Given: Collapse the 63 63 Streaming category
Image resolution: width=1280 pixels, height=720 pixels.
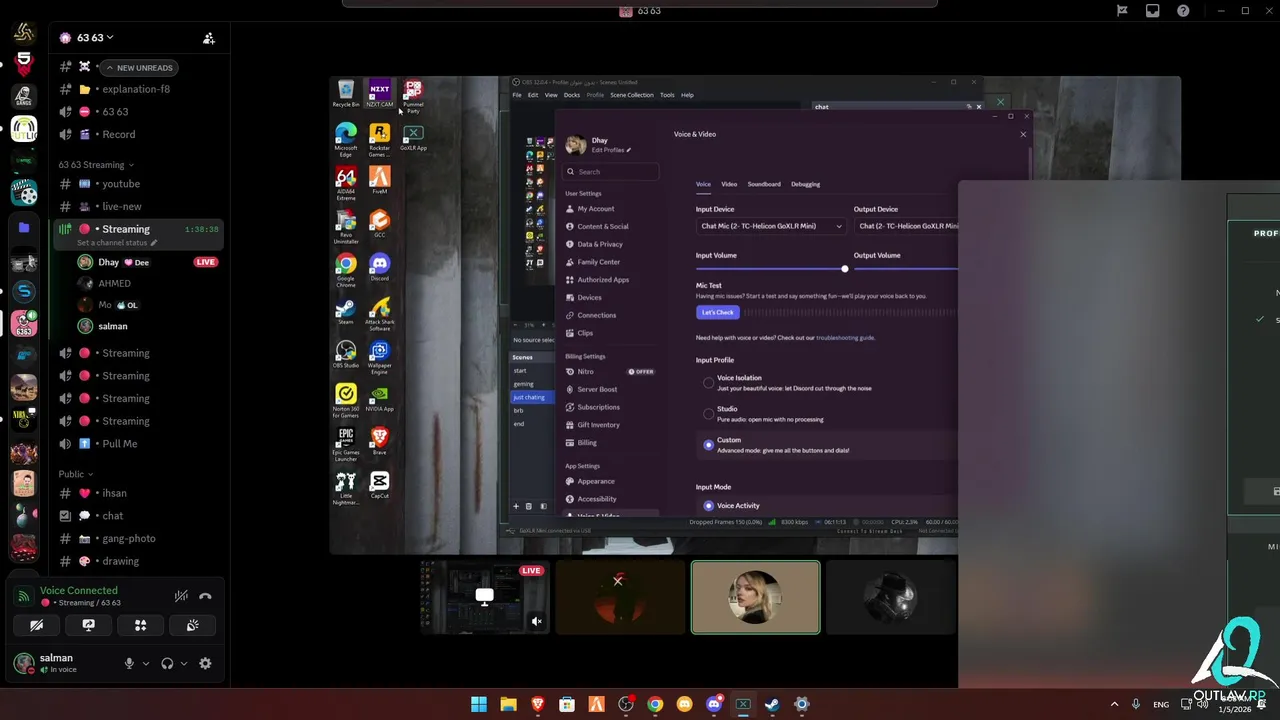Looking at the screenshot, I should pyautogui.click(x=95, y=165).
